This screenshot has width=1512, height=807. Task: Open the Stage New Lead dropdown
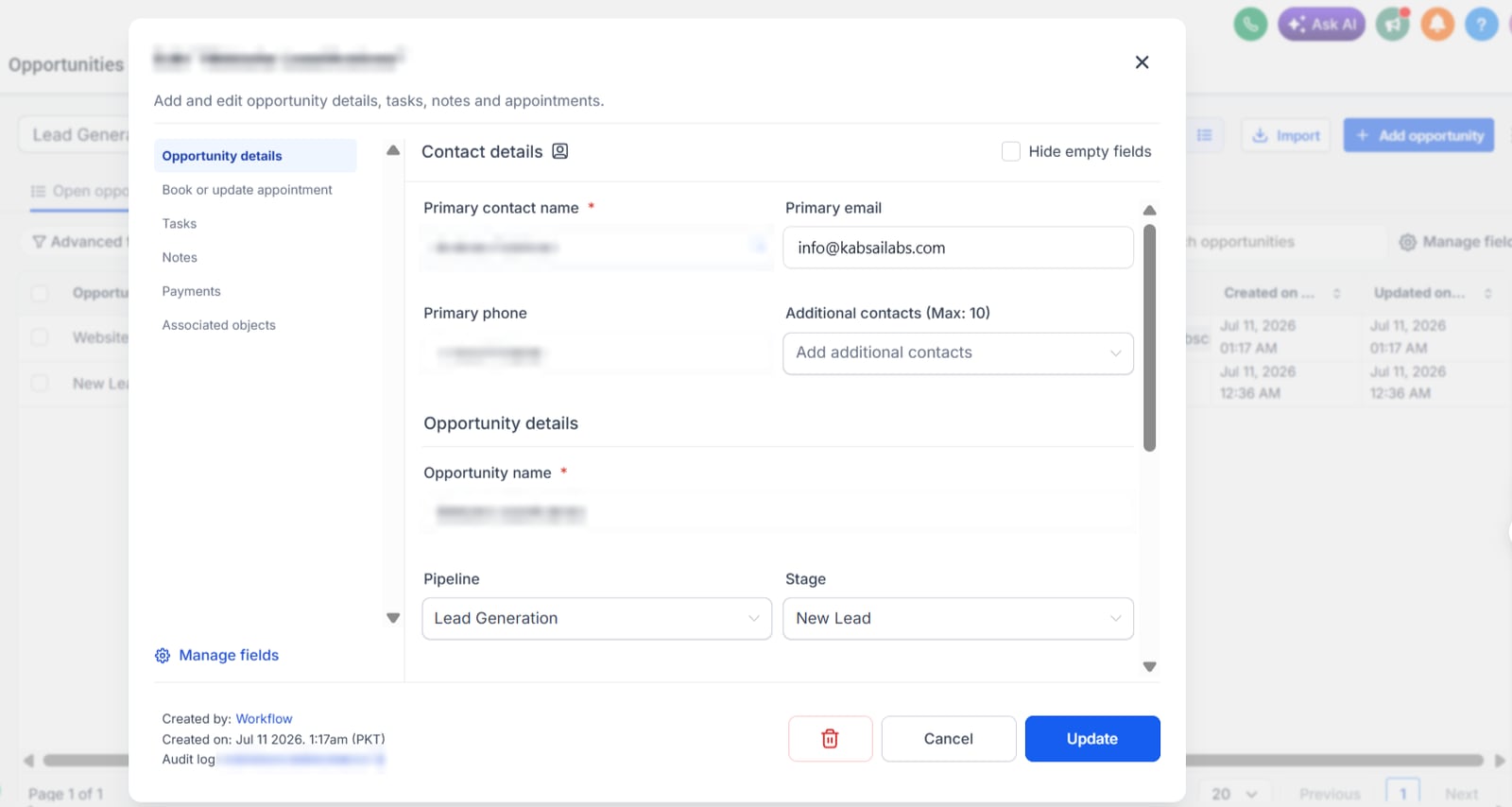tap(958, 619)
